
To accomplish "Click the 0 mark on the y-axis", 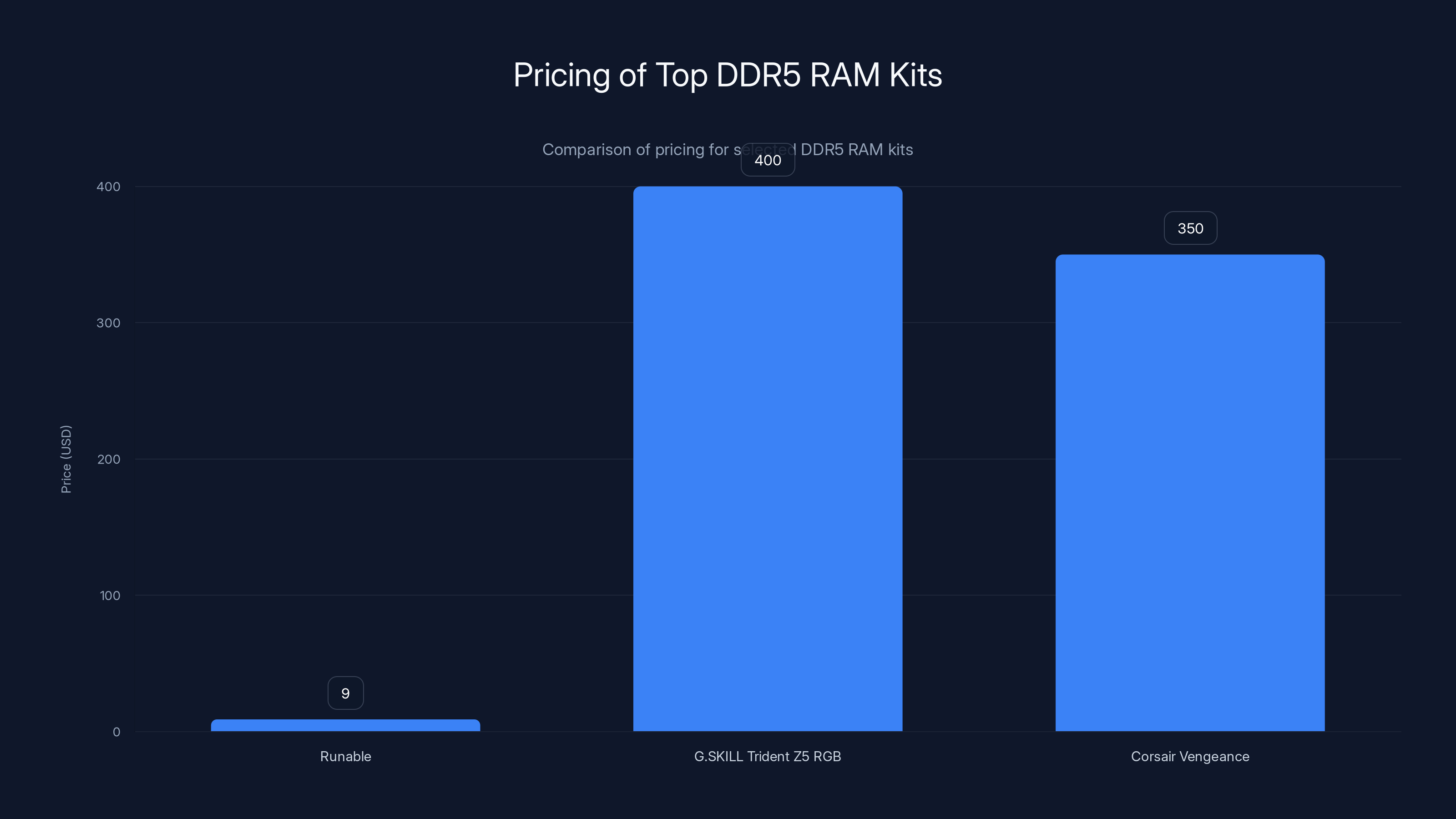I will (x=116, y=731).
